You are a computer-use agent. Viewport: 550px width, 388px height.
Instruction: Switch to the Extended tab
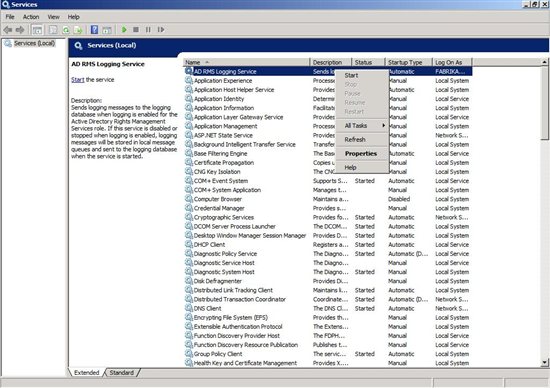pyautogui.click(x=87, y=373)
